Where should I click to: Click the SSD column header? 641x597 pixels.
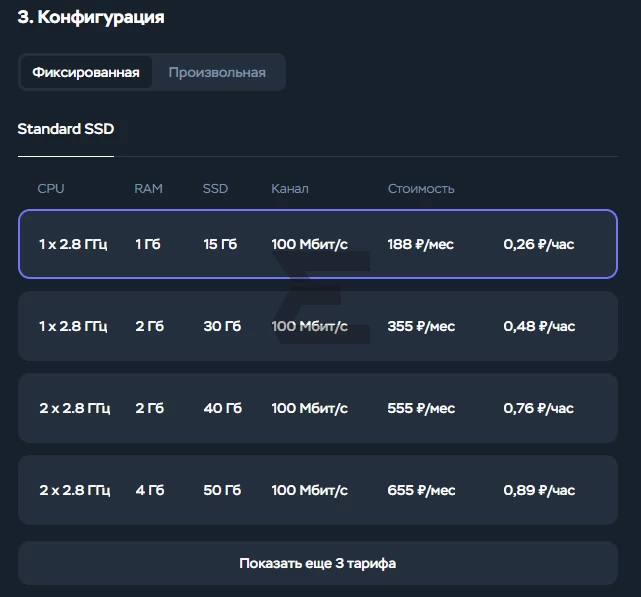pos(215,189)
